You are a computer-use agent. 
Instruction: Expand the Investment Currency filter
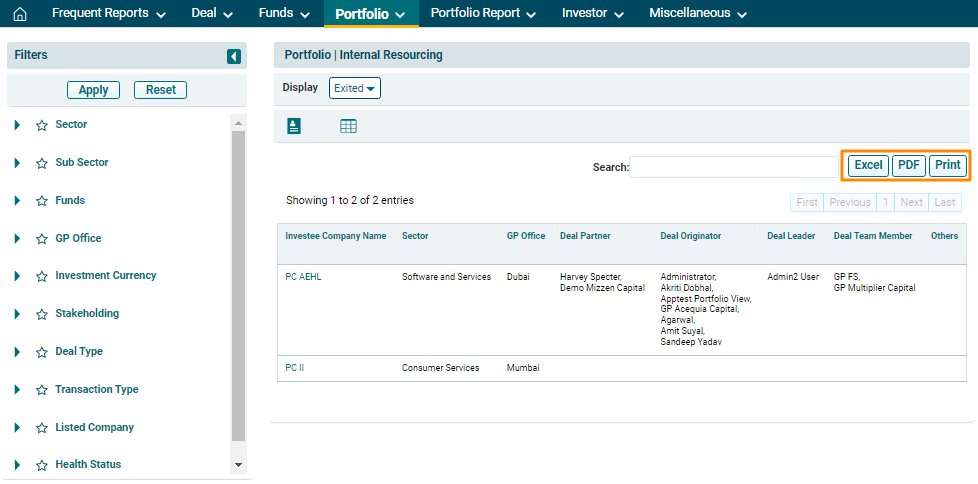pyautogui.click(x=17, y=276)
